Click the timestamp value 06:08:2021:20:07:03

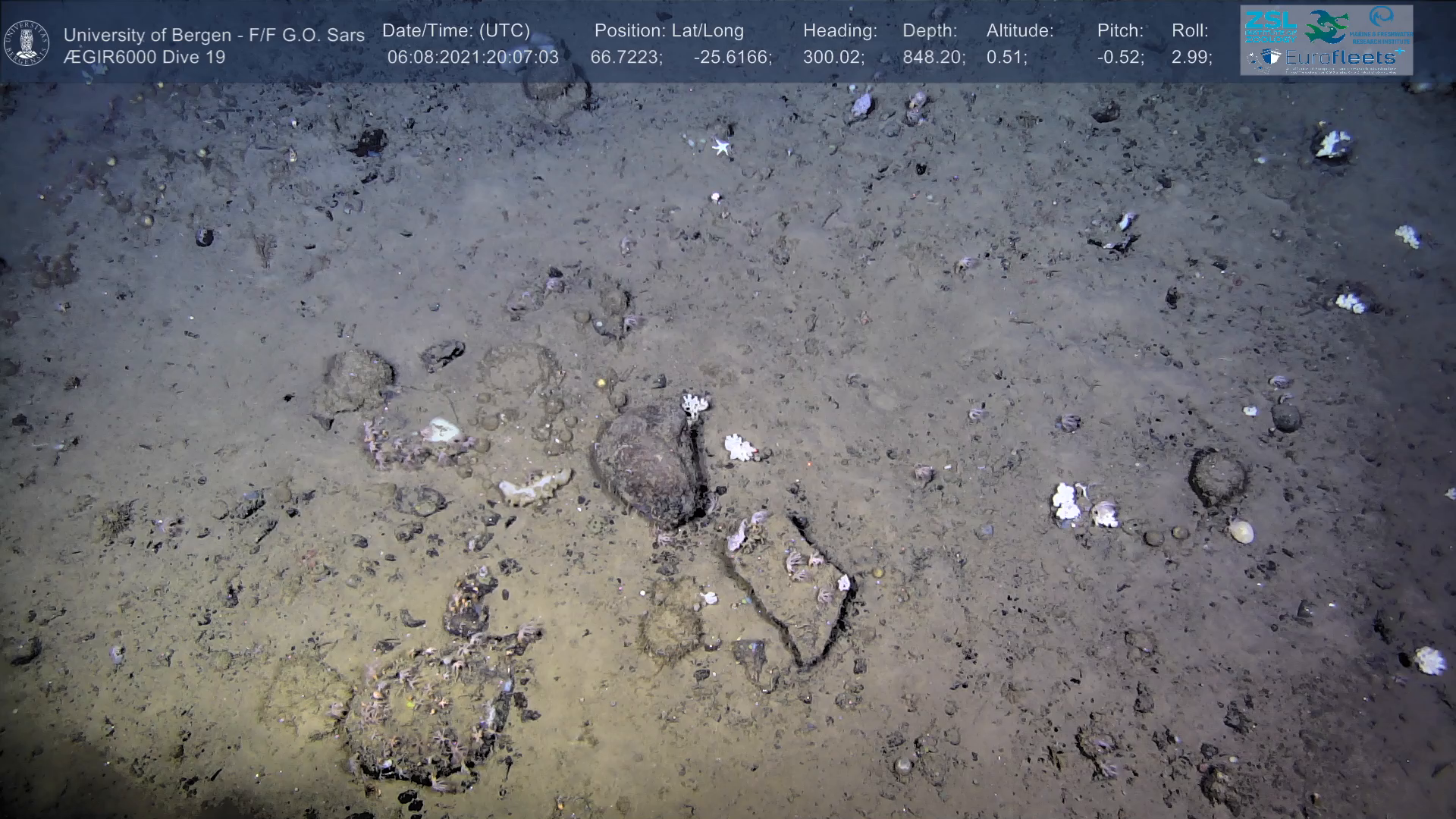(x=472, y=58)
